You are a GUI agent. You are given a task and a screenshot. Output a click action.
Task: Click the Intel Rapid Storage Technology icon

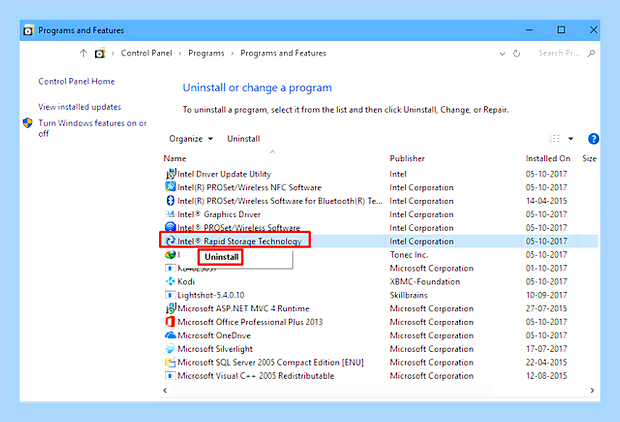[170, 240]
